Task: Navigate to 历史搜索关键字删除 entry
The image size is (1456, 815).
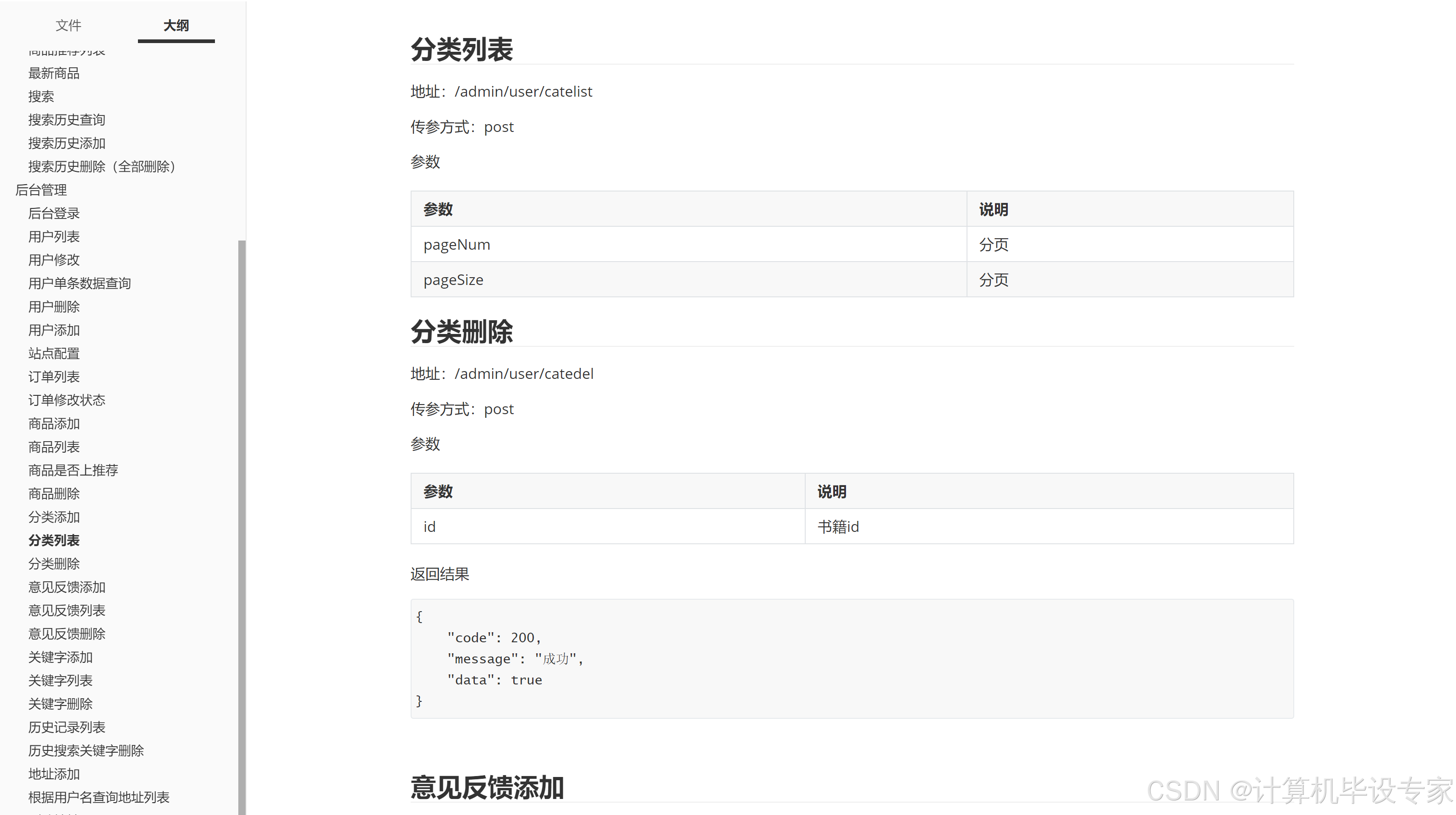Action: pyautogui.click(x=86, y=750)
